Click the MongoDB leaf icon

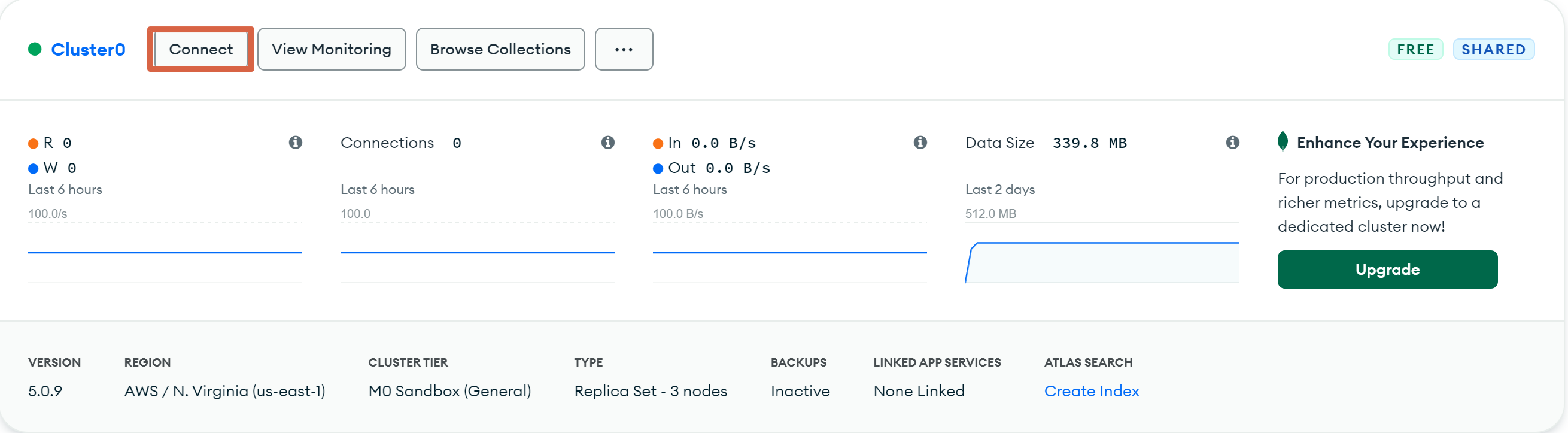coord(1283,141)
